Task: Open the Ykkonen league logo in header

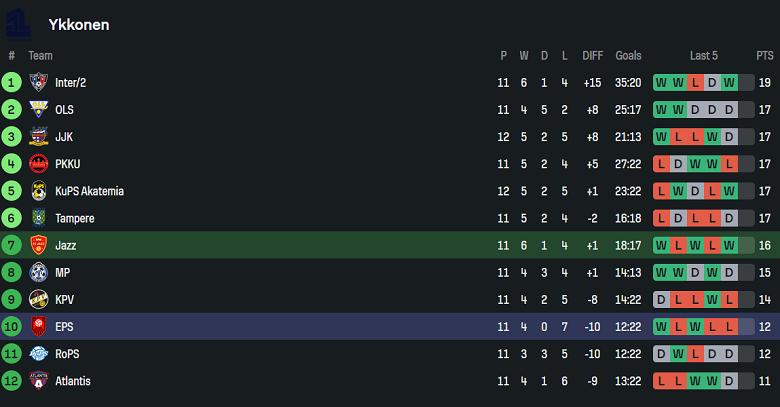Action: click(19, 24)
